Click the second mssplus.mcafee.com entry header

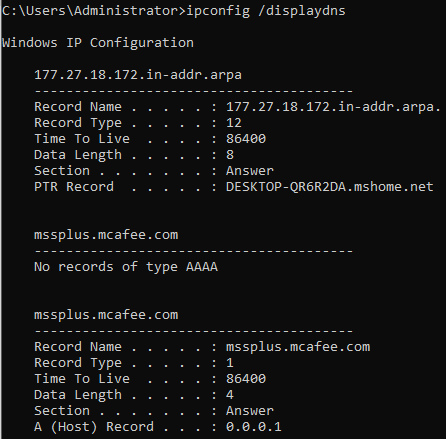point(106,315)
